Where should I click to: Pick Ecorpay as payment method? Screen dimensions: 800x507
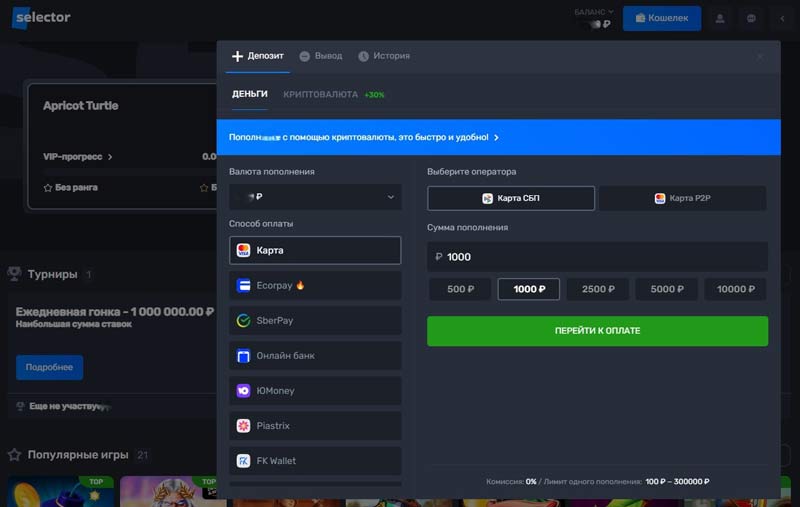(314, 286)
